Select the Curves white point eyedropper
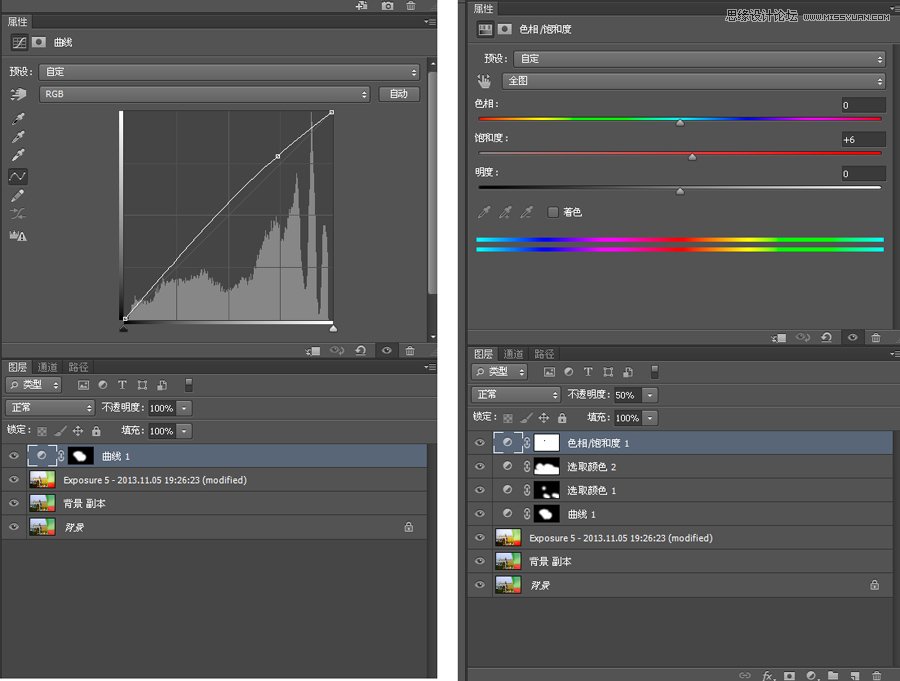This screenshot has width=900, height=681. click(x=18, y=156)
